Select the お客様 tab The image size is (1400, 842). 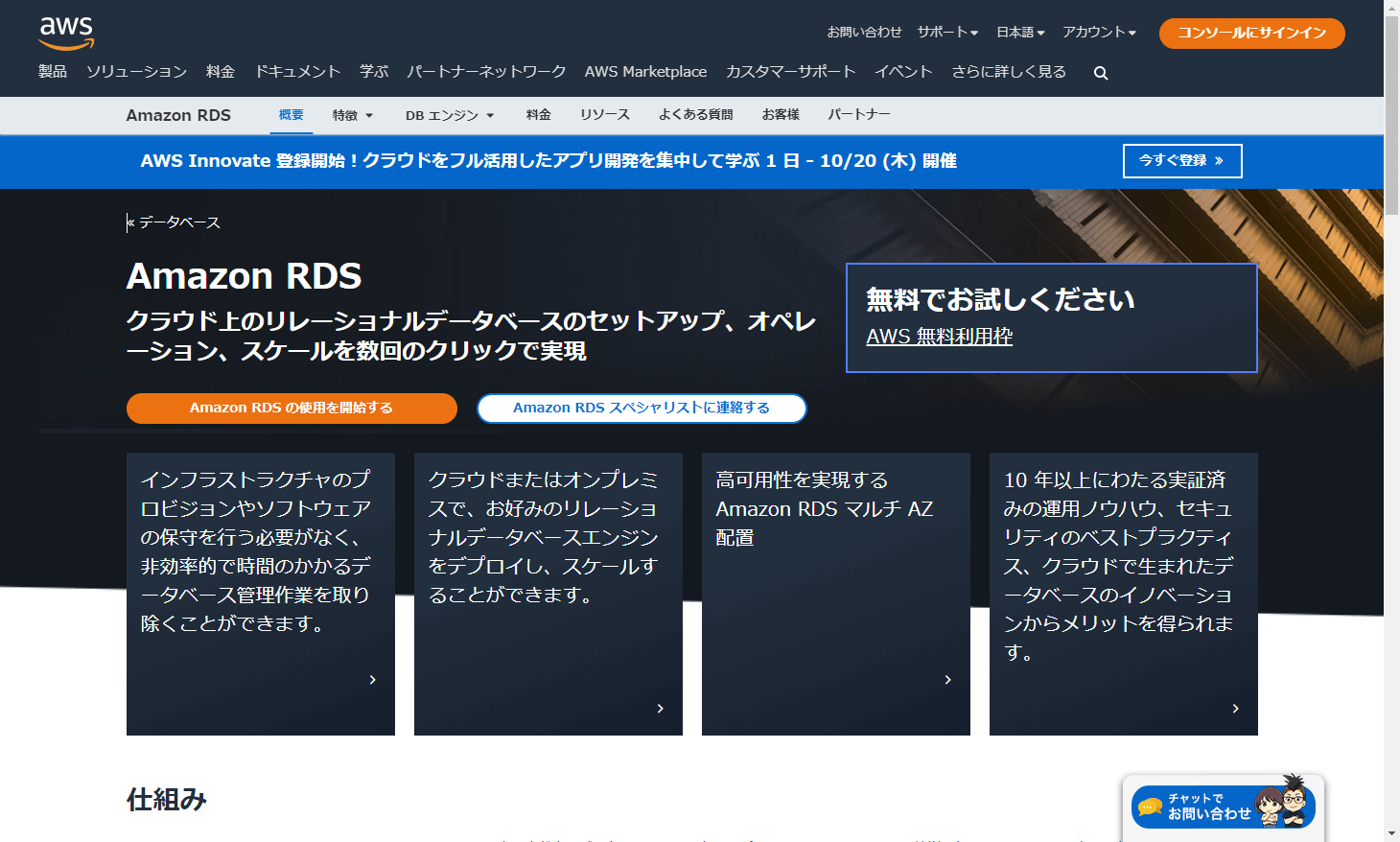781,115
